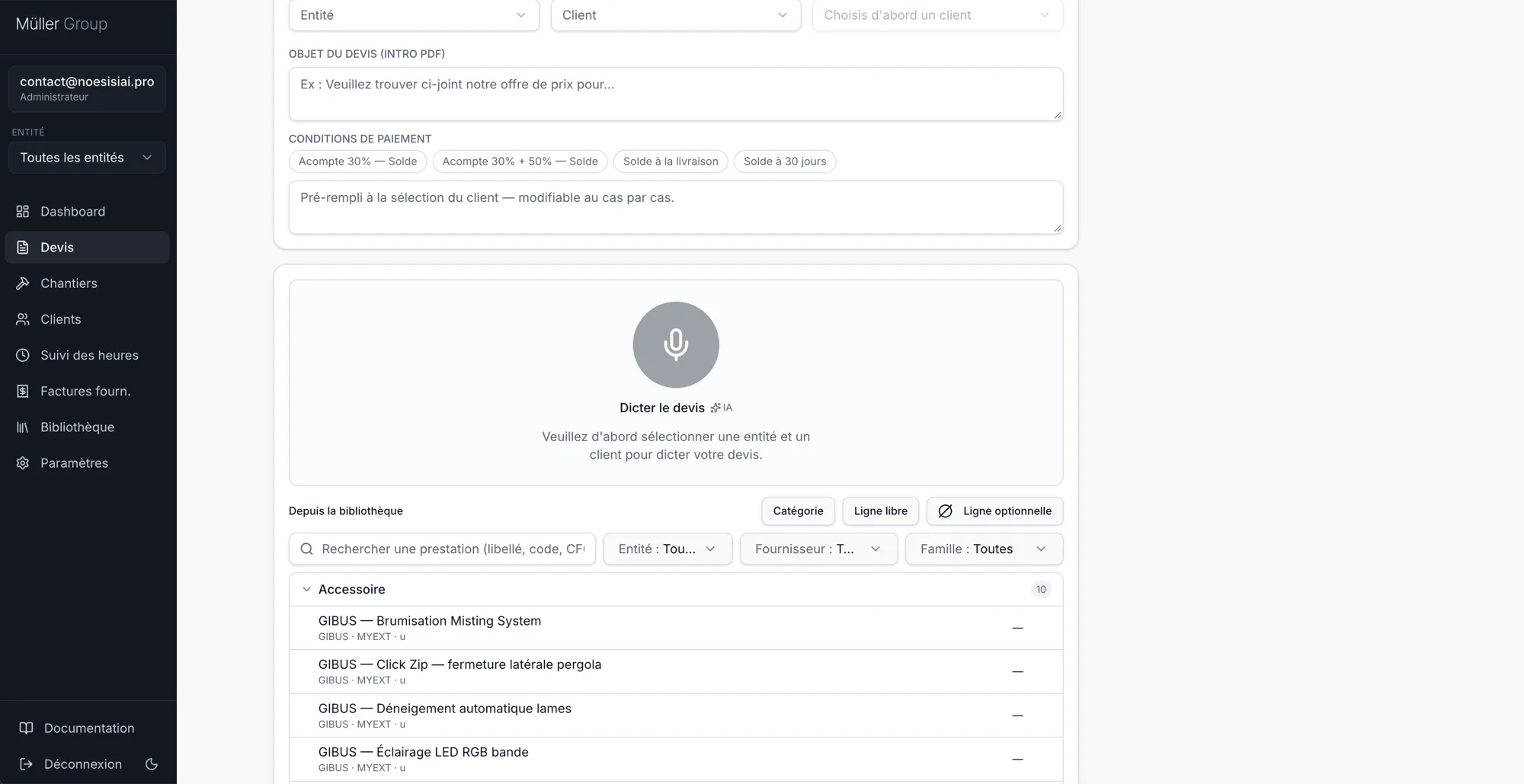Select GIBUS — Brumisation Misting System row
The height and width of the screenshot is (784, 1524).
[676, 628]
